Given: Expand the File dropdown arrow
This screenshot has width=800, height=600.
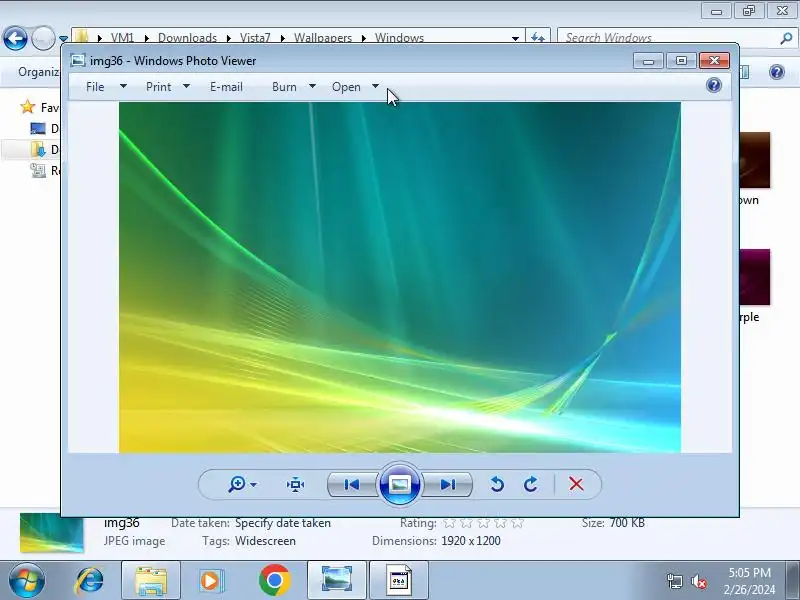Looking at the screenshot, I should 123,86.
